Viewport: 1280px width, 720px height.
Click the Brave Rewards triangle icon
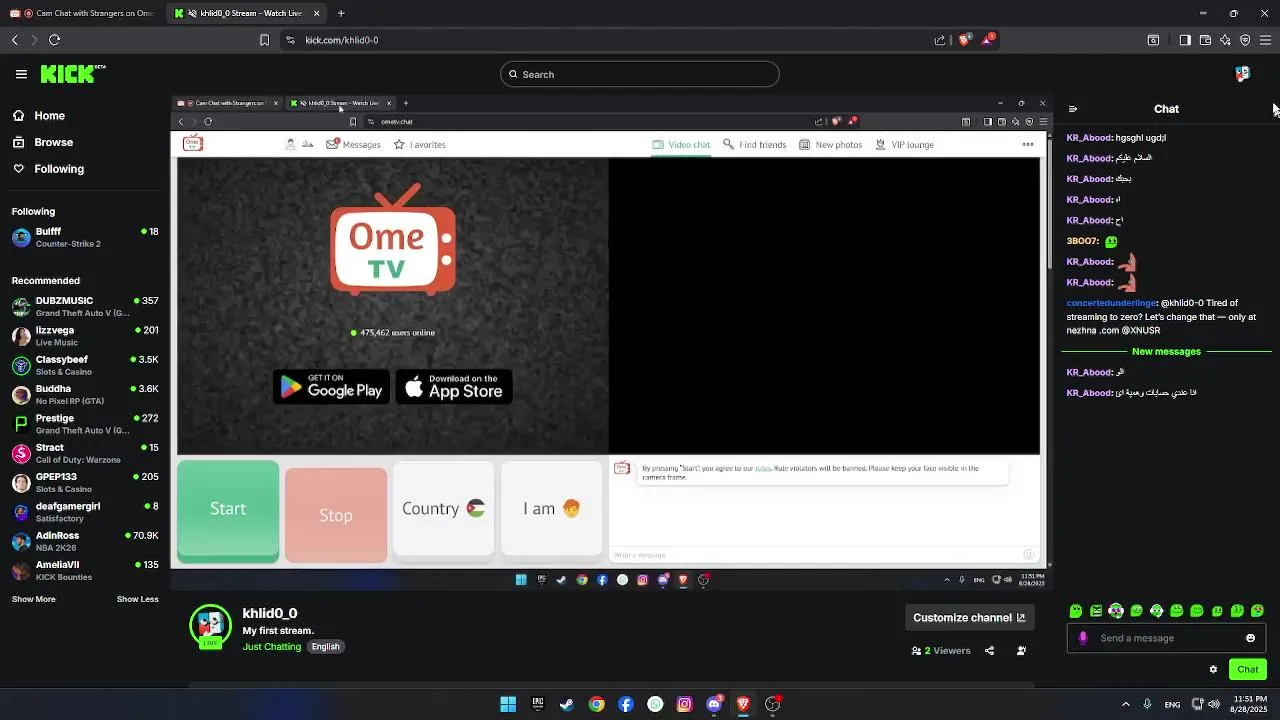pyautogui.click(x=988, y=40)
